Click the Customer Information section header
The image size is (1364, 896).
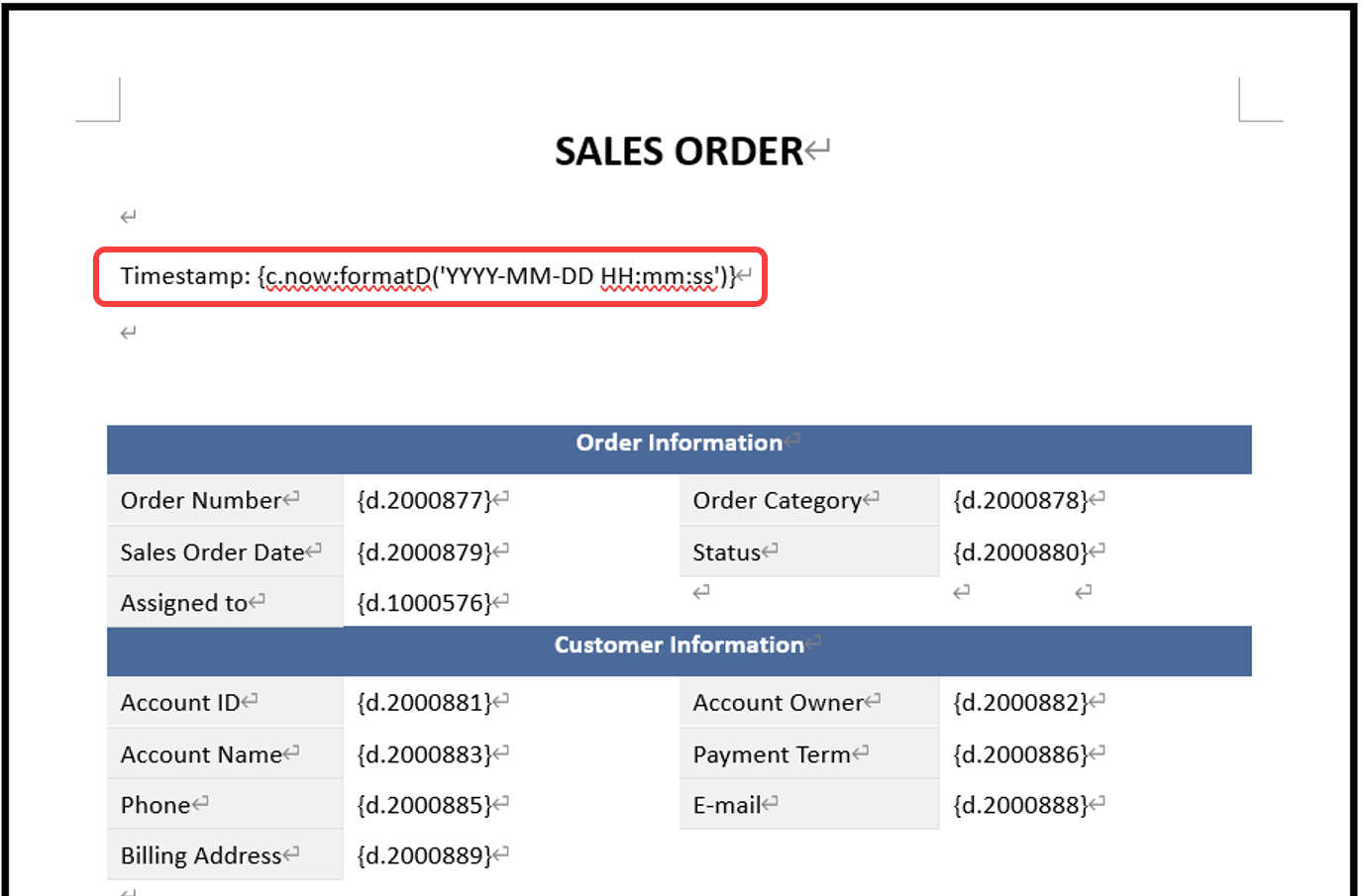(679, 646)
